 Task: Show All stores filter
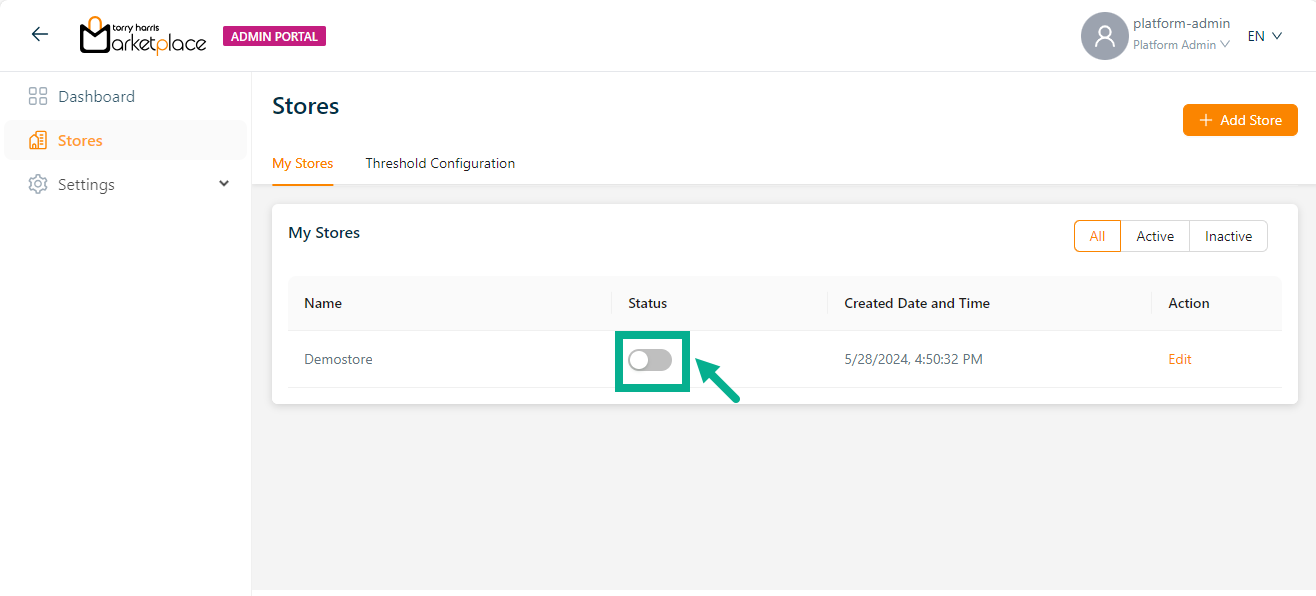click(x=1097, y=237)
